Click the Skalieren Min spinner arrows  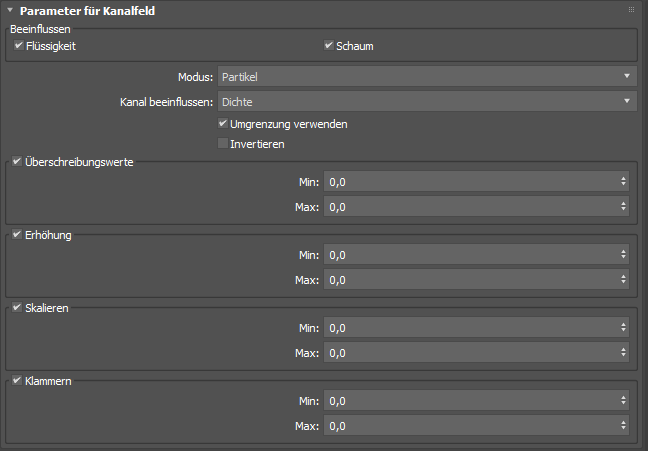[x=623, y=328]
